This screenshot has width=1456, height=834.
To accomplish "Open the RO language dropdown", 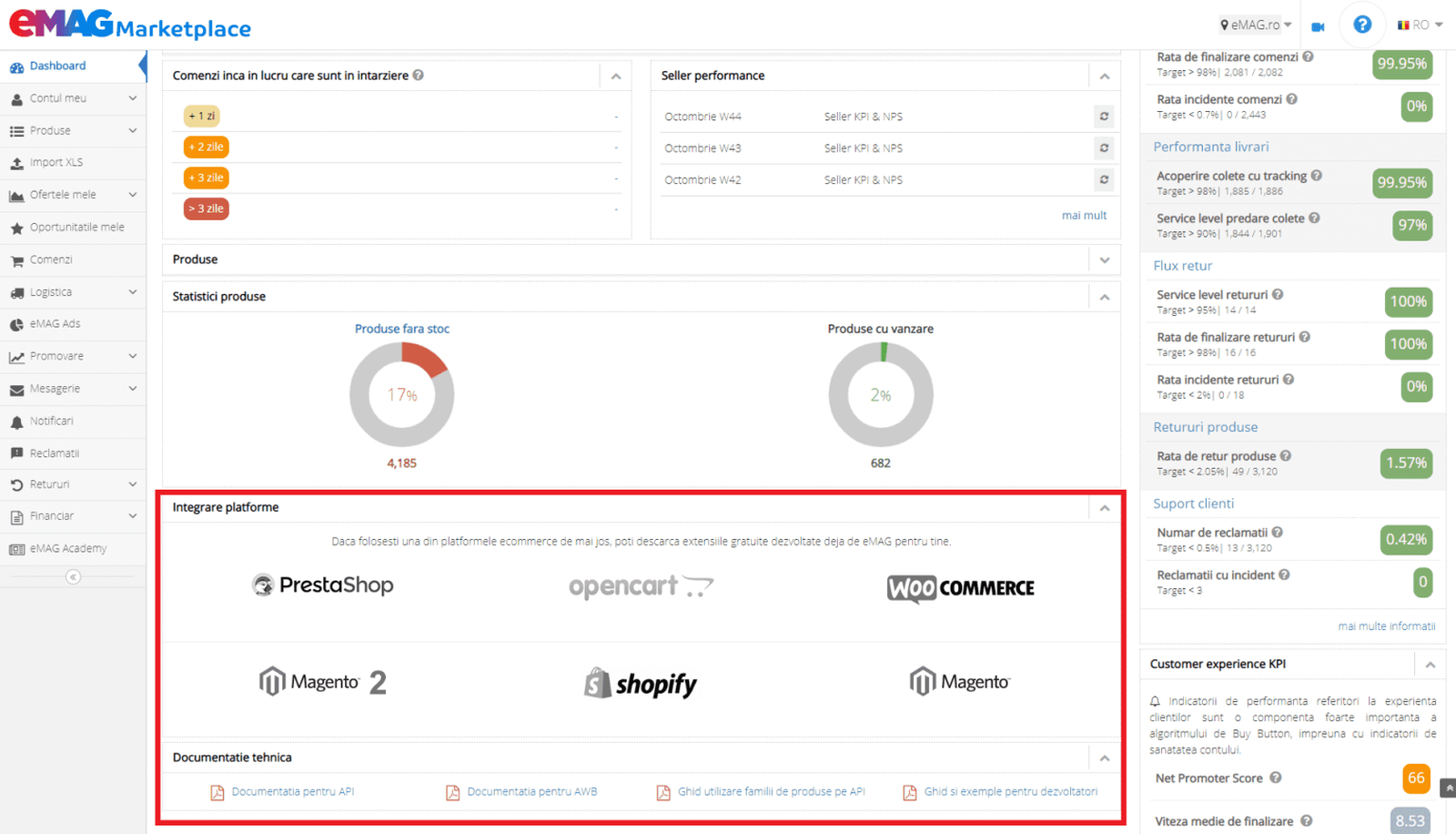I will [x=1420, y=25].
